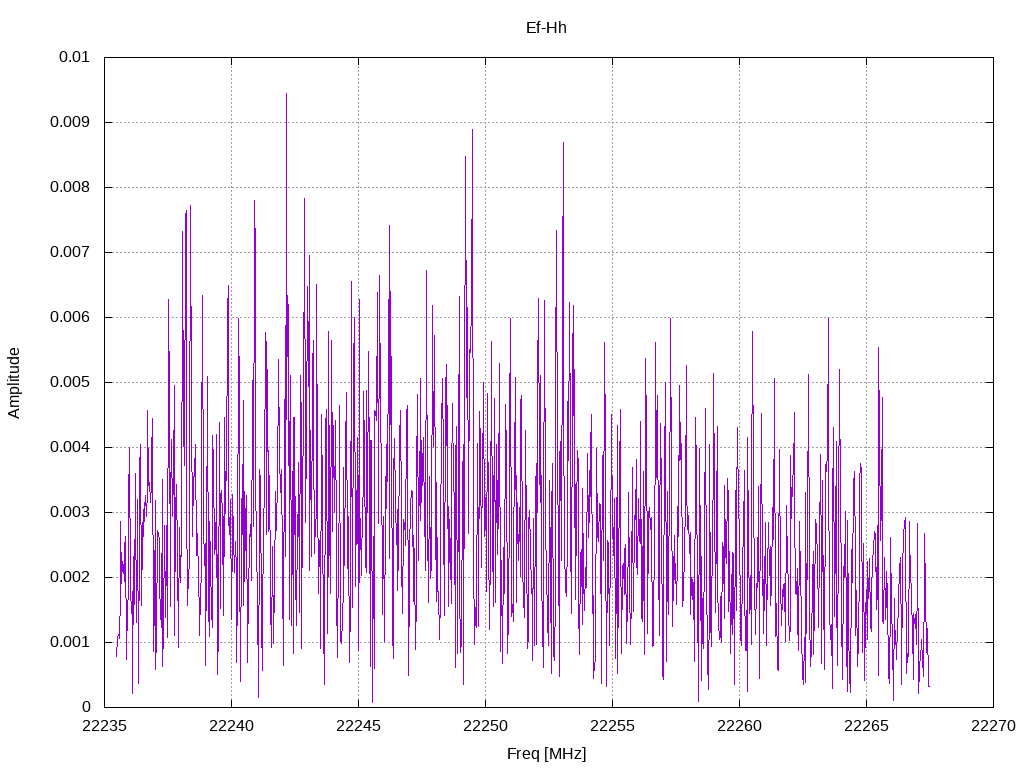
Task: Click the x-axis tick label 22250
Action: (485, 726)
